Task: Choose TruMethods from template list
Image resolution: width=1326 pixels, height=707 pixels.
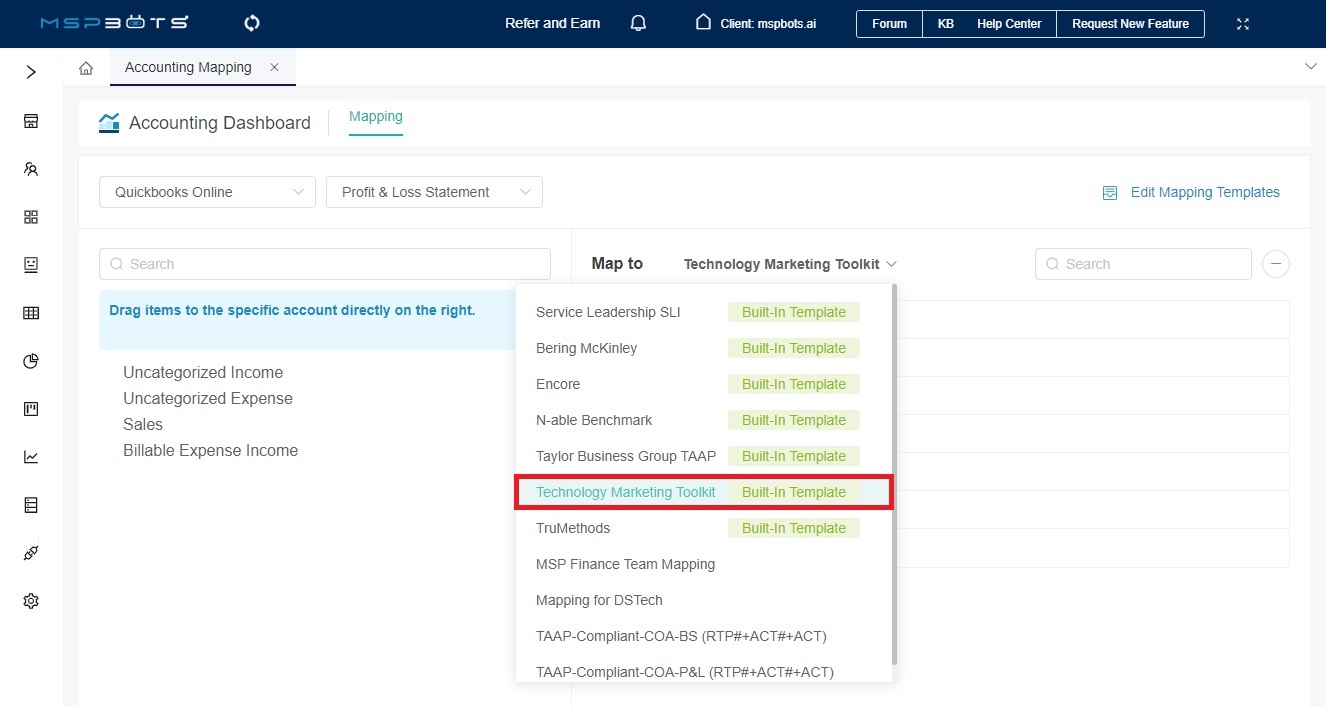Action: 573,528
